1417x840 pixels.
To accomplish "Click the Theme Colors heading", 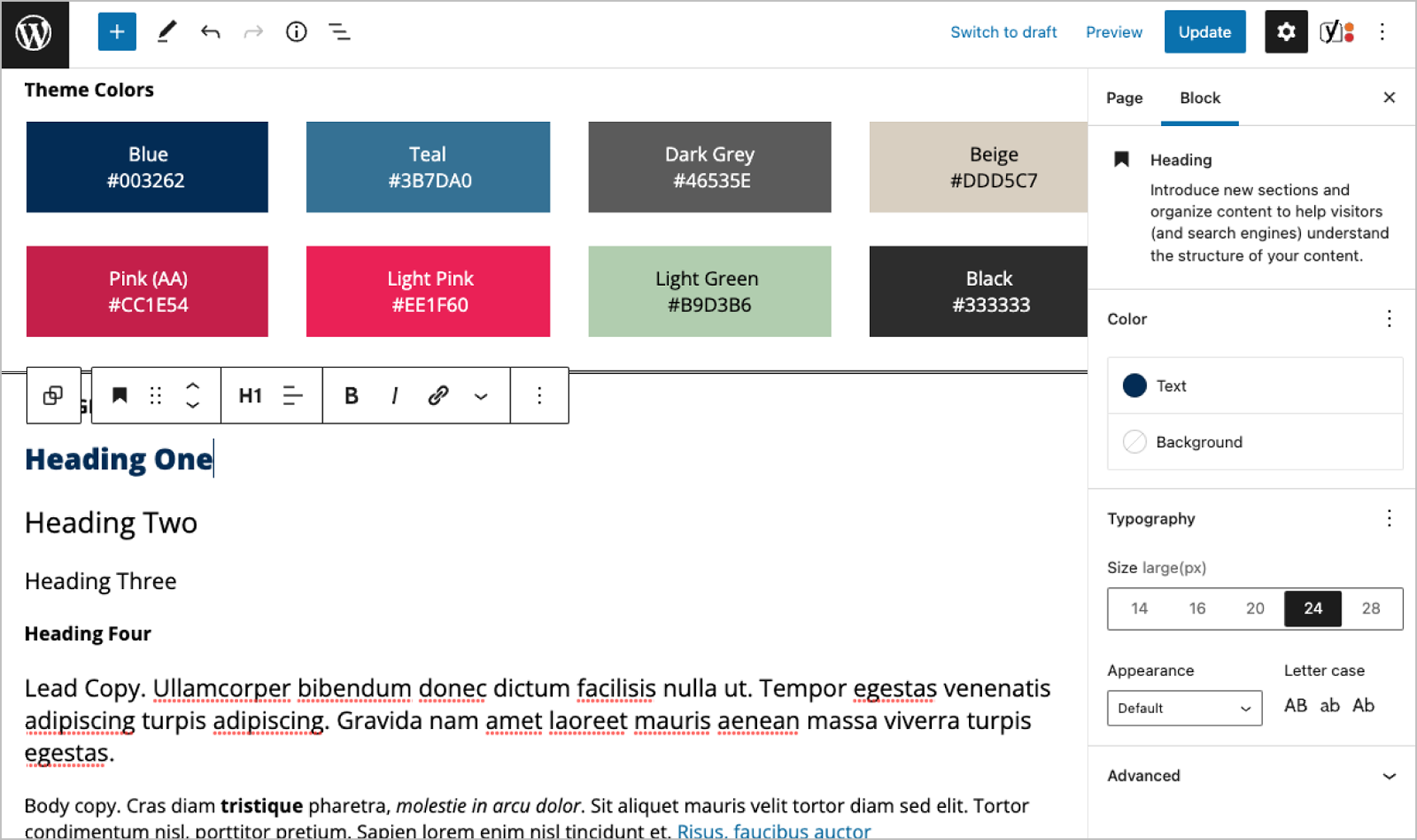I will point(89,90).
